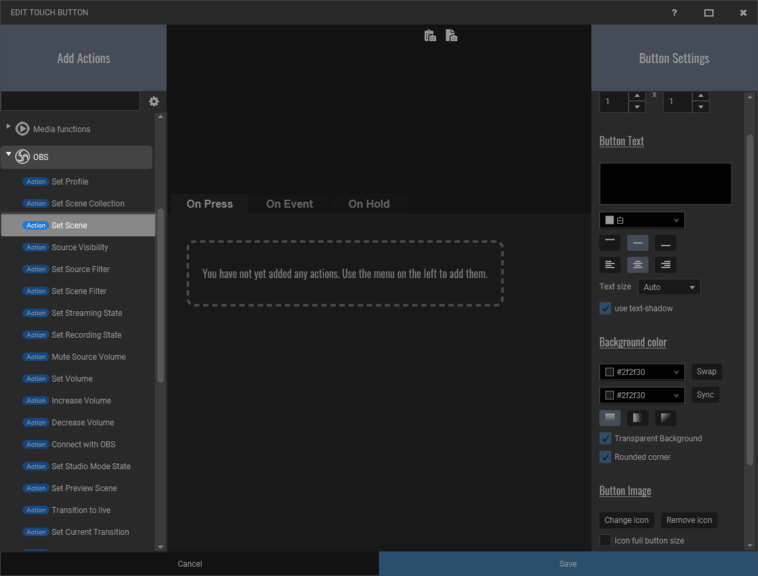Open action list settings gear

click(x=154, y=101)
